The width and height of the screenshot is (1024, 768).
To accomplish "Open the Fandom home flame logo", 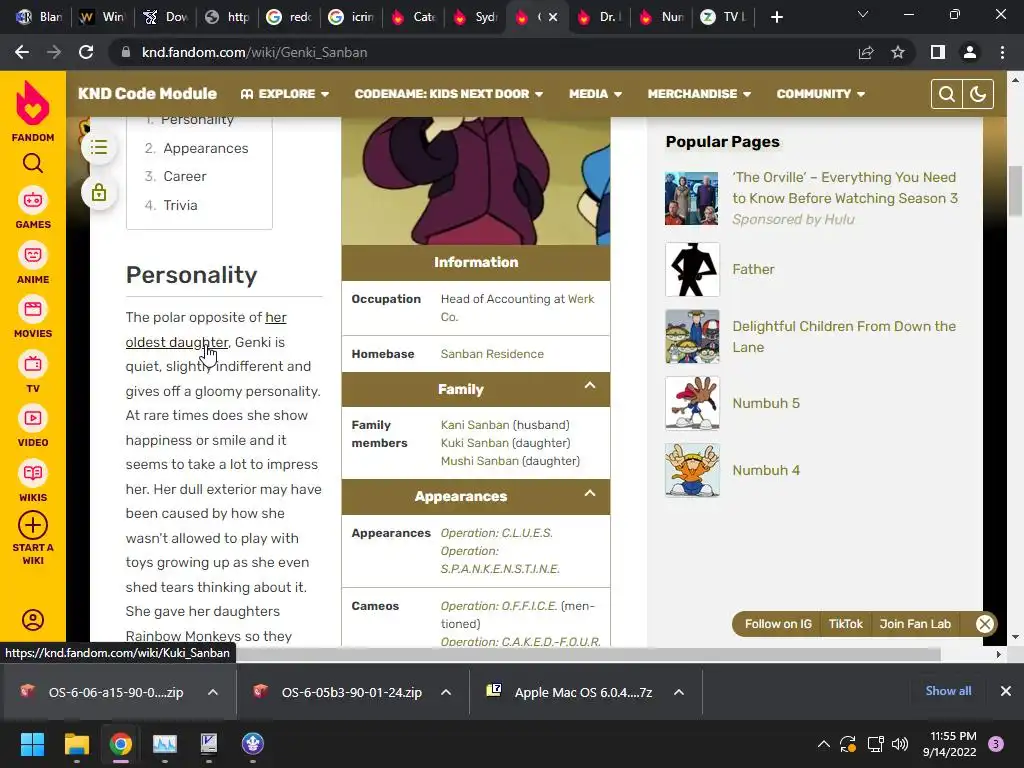I will click(x=33, y=104).
